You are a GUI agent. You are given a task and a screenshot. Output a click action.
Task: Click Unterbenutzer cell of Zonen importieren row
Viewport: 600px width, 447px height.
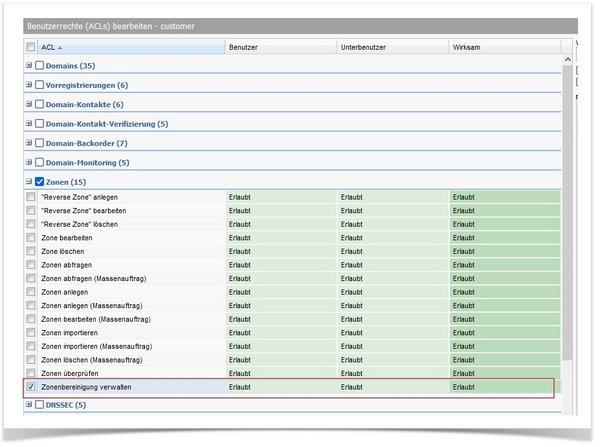pos(393,333)
